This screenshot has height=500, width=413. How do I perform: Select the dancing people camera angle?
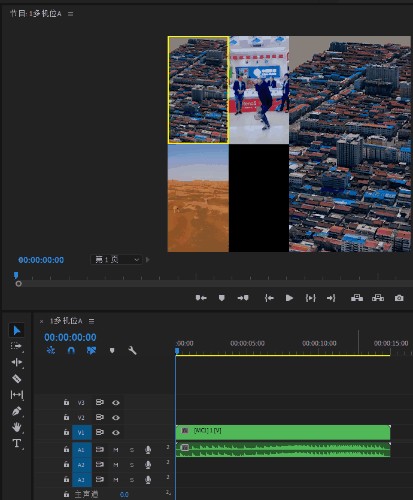(259, 90)
